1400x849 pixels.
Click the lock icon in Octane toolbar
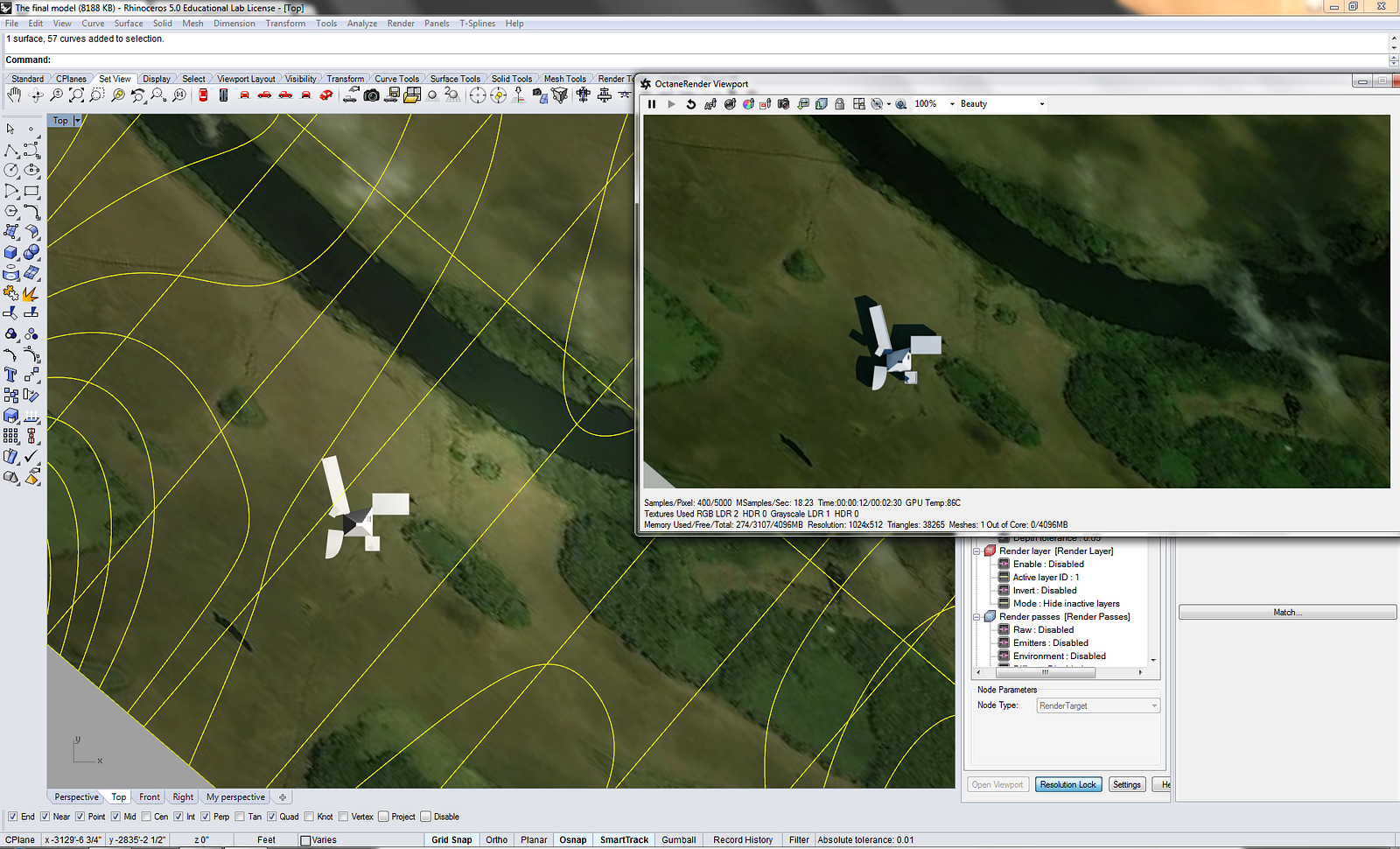(839, 104)
